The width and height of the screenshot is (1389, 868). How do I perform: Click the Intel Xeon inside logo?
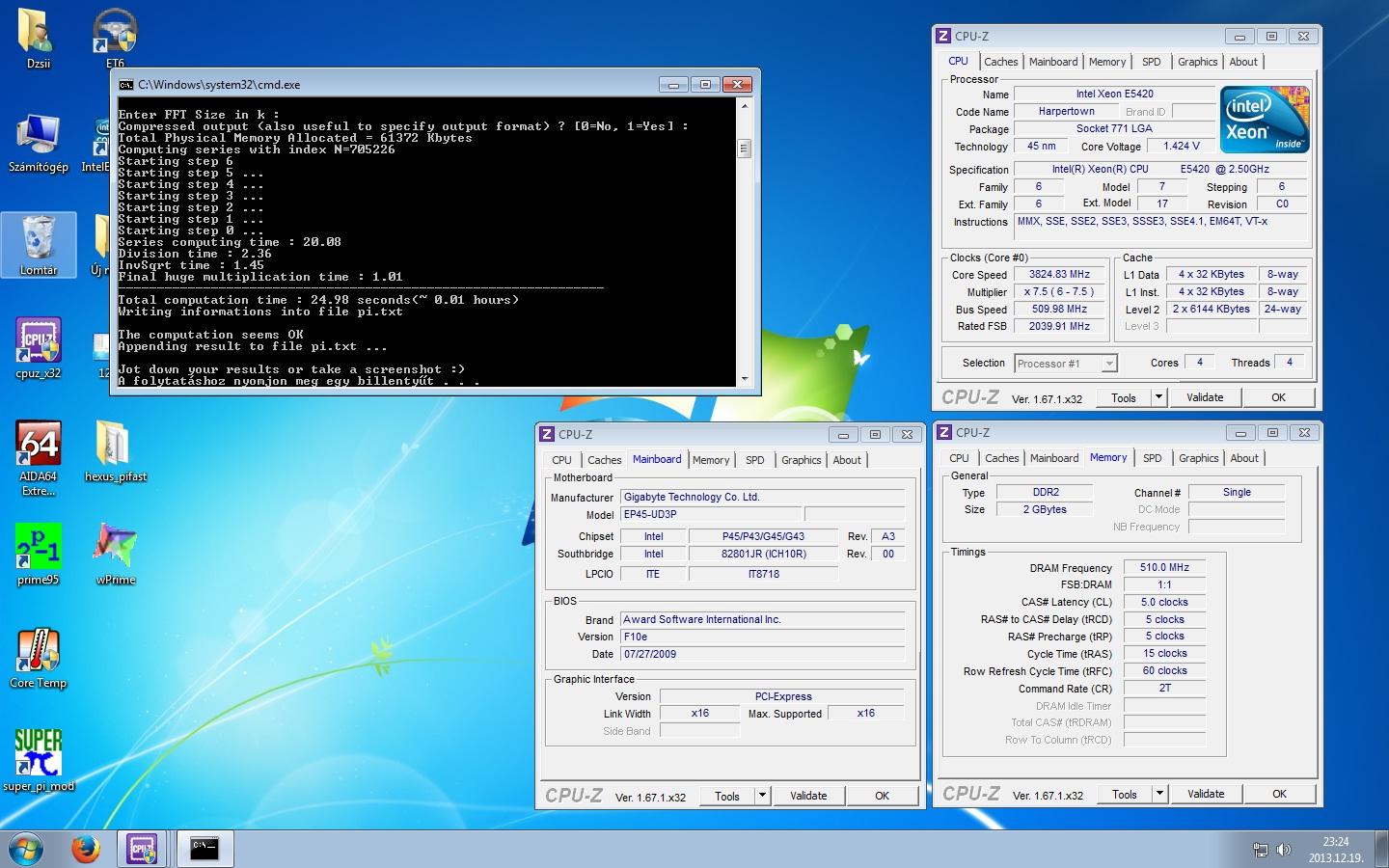(1265, 119)
